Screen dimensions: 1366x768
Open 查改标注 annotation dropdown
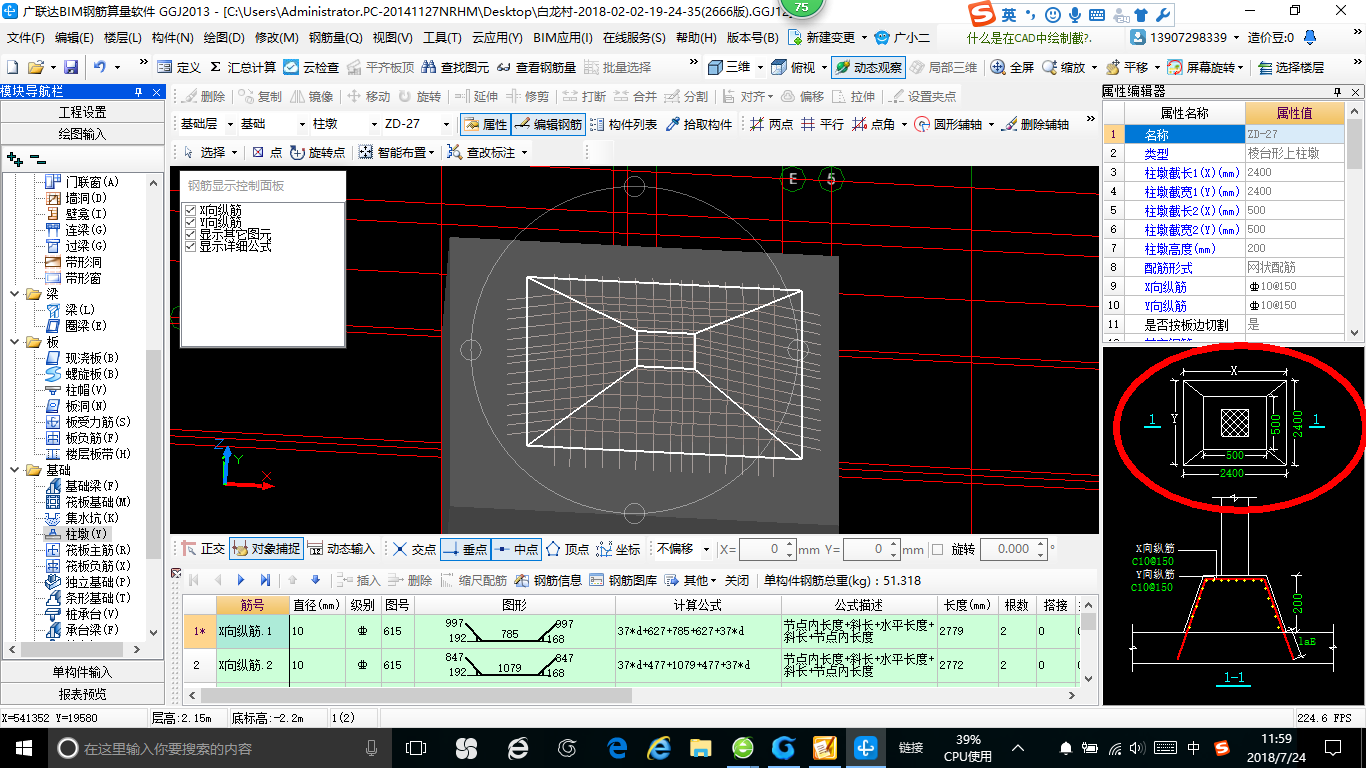pyautogui.click(x=487, y=152)
